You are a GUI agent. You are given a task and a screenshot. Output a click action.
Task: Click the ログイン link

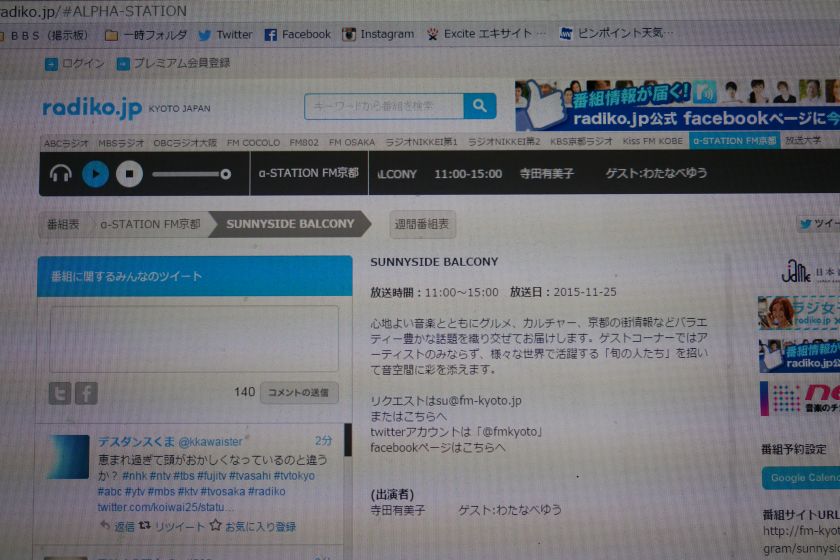[x=75, y=64]
